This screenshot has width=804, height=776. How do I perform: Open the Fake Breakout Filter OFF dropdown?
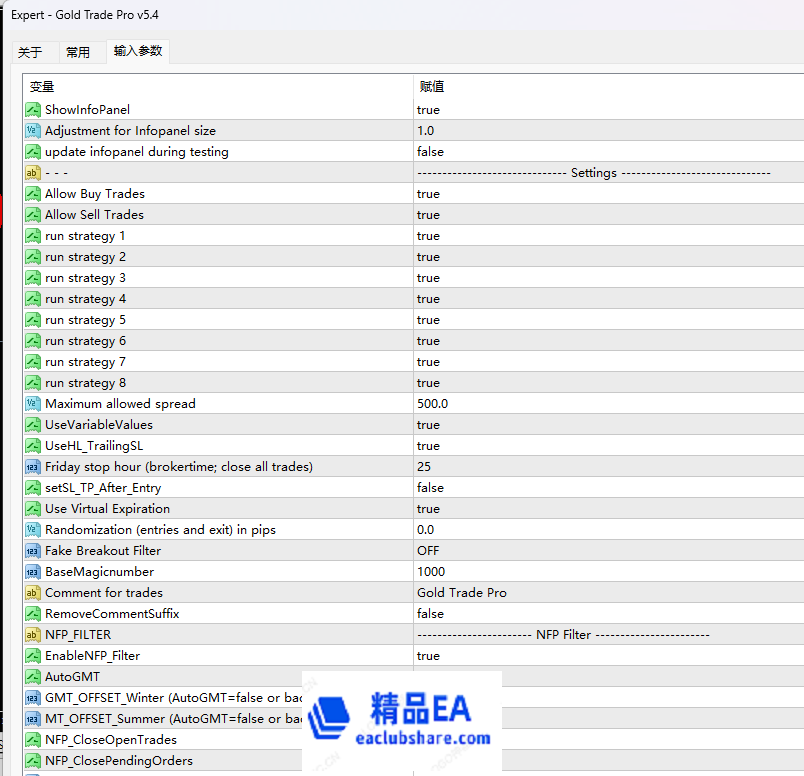pyautogui.click(x=428, y=551)
